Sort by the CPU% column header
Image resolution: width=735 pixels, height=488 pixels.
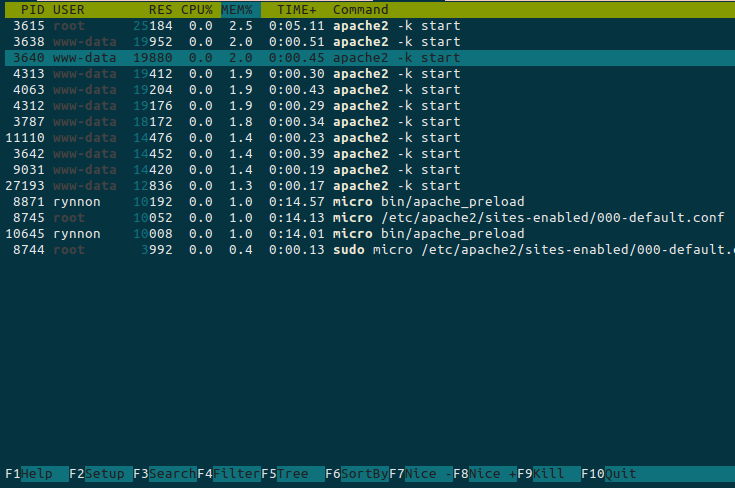tap(196, 9)
